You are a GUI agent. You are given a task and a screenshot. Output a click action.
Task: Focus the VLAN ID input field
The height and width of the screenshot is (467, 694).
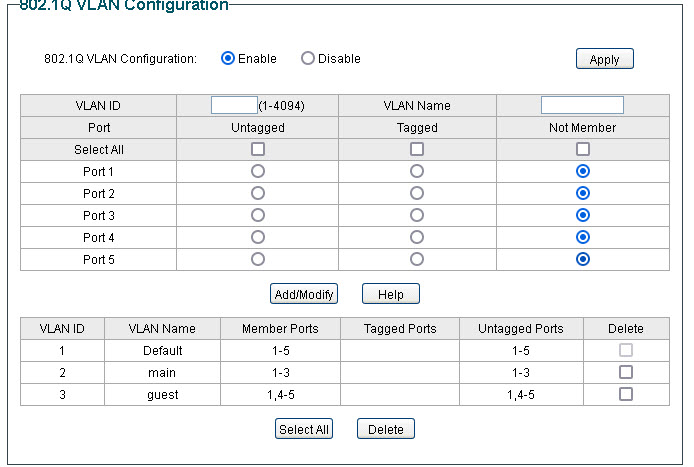(234, 105)
